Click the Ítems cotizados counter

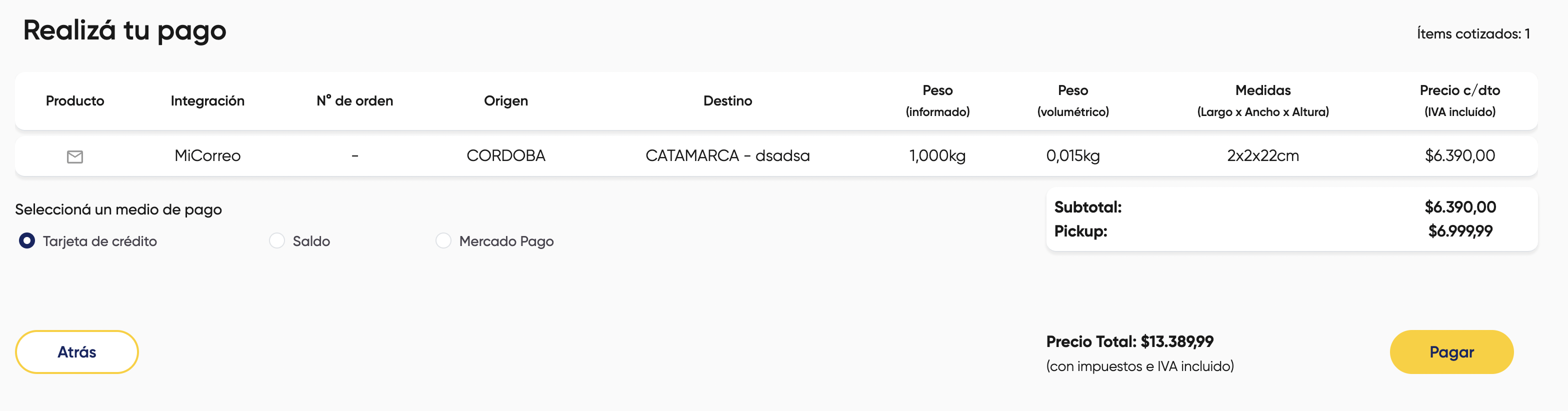(x=1473, y=34)
